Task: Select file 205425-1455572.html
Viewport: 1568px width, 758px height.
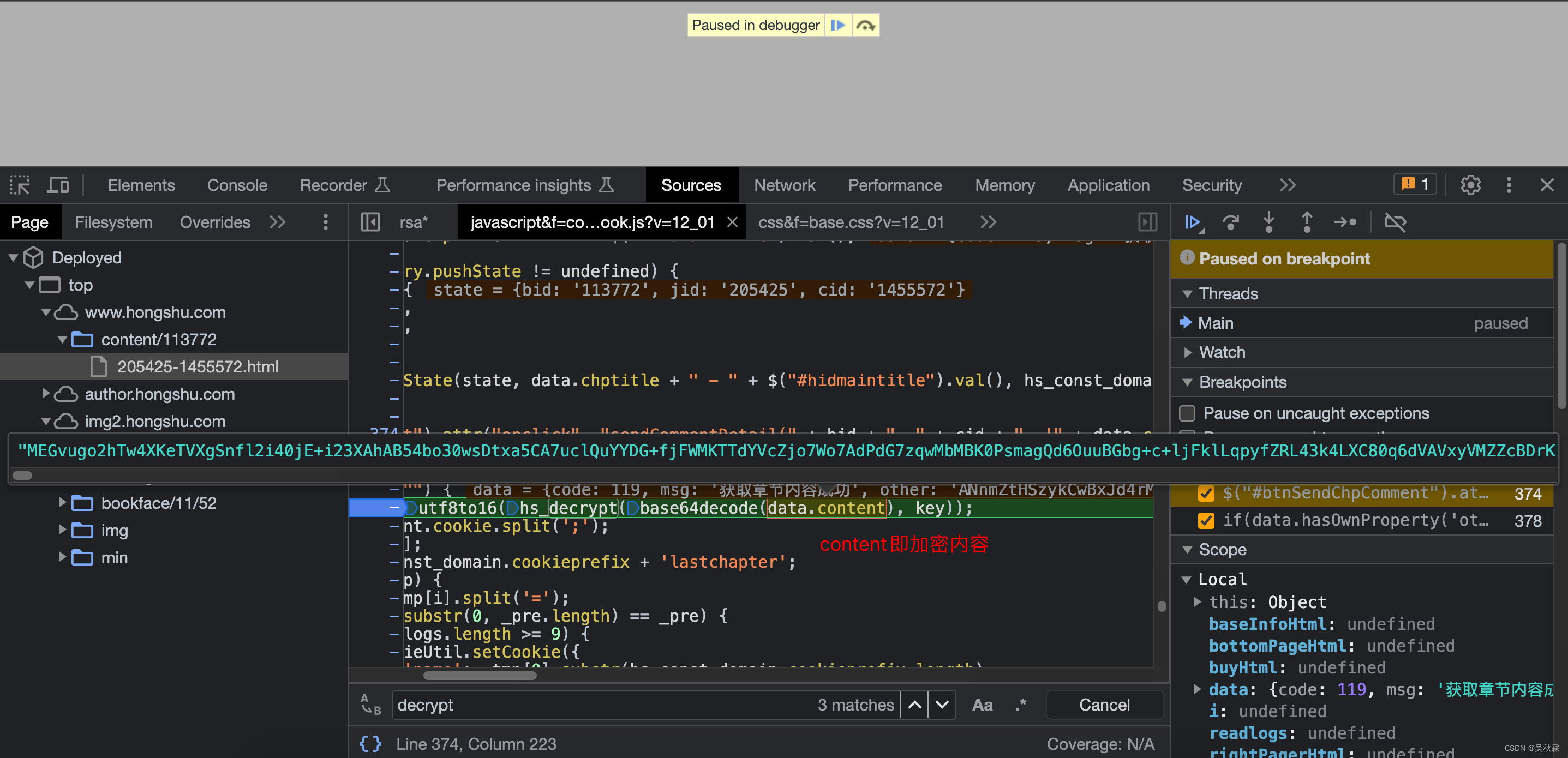Action: click(198, 366)
